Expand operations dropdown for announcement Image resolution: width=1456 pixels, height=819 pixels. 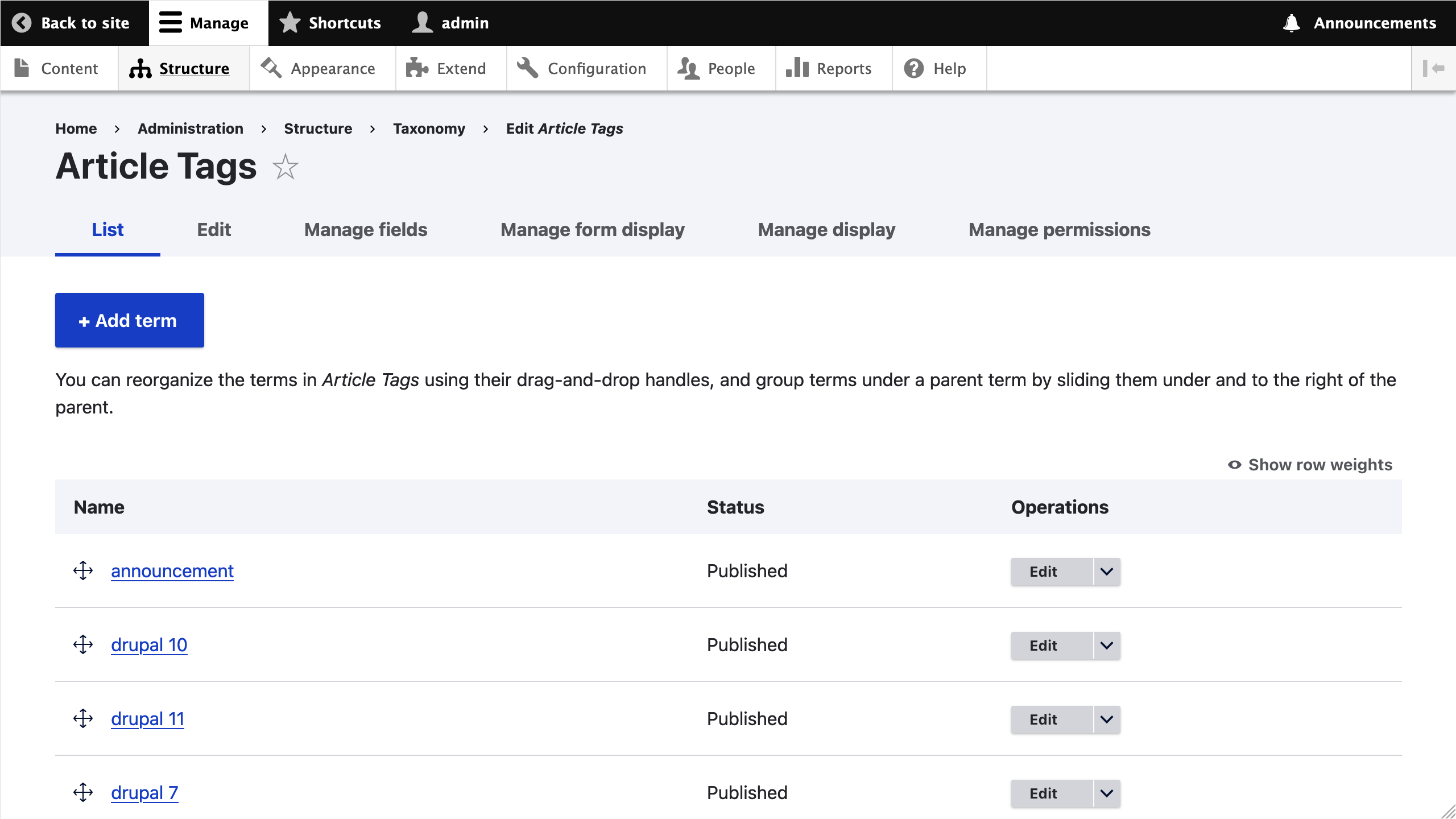1106,571
